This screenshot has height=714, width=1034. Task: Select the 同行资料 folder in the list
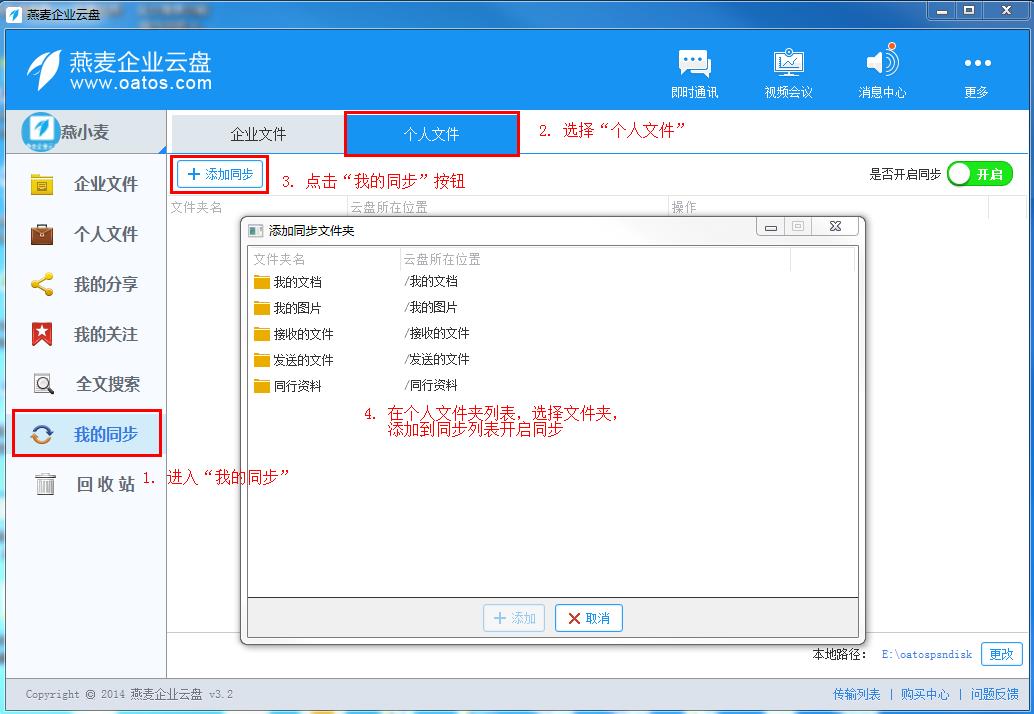[297, 386]
